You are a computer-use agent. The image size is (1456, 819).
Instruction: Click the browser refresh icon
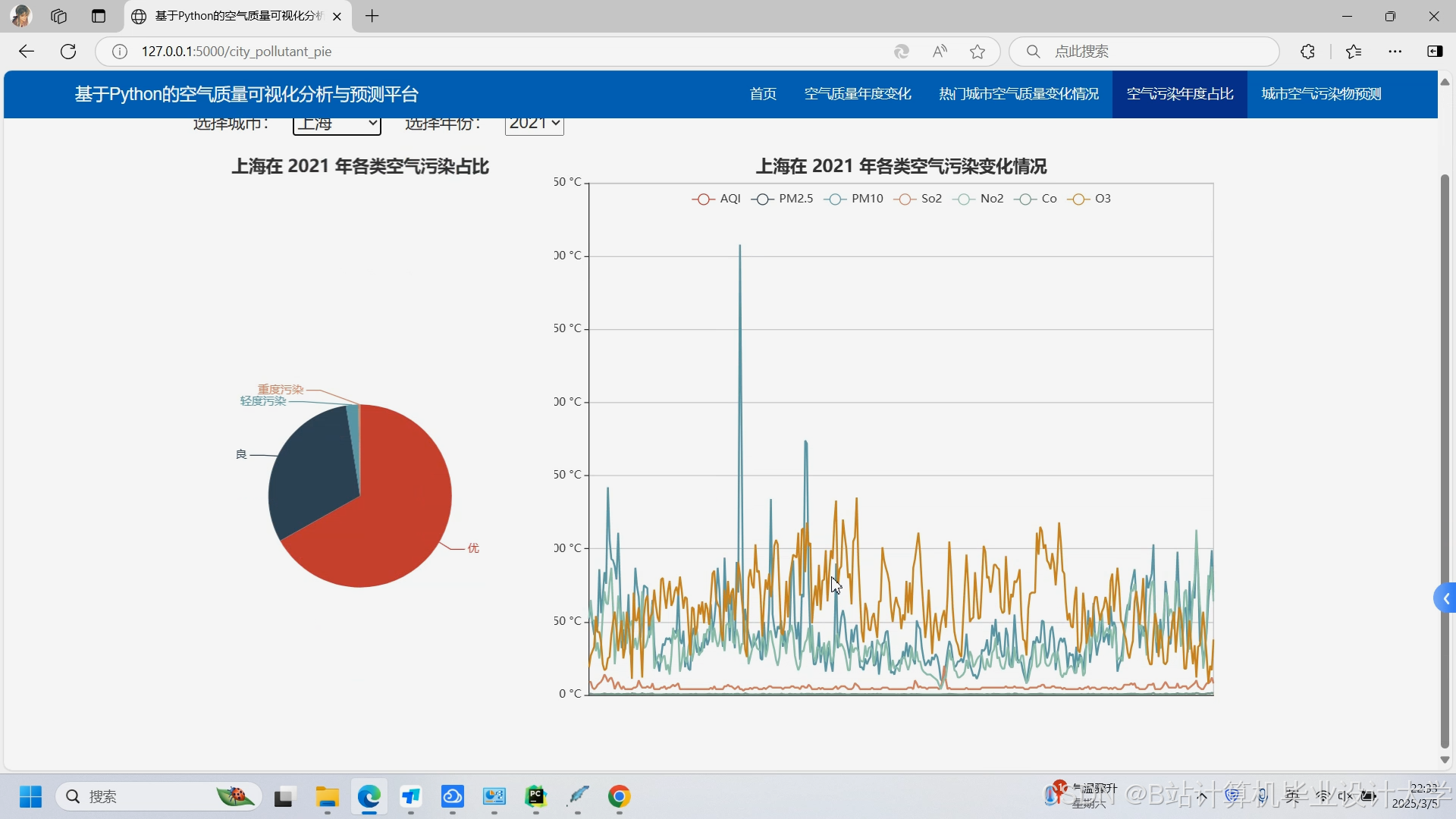pos(68,52)
